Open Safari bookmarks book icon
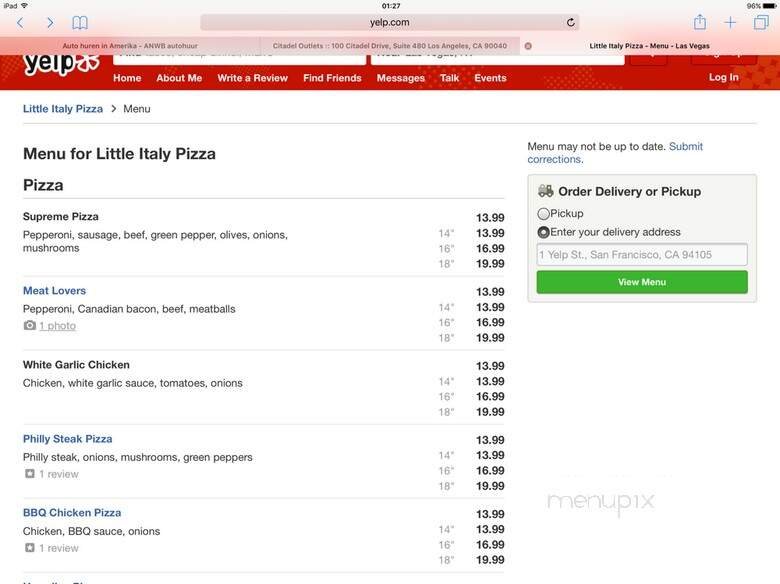The width and height of the screenshot is (780, 584). pyautogui.click(x=80, y=22)
